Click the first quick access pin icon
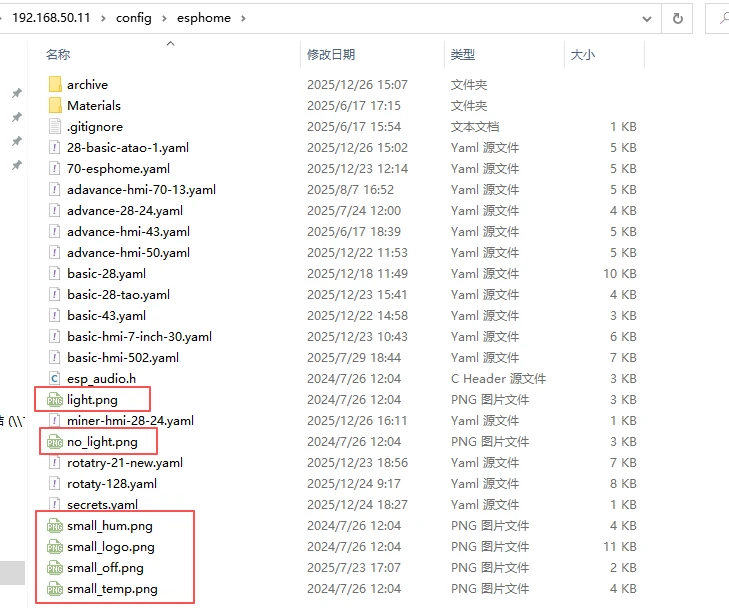This screenshot has width=729, height=611. pyautogui.click(x=16, y=94)
